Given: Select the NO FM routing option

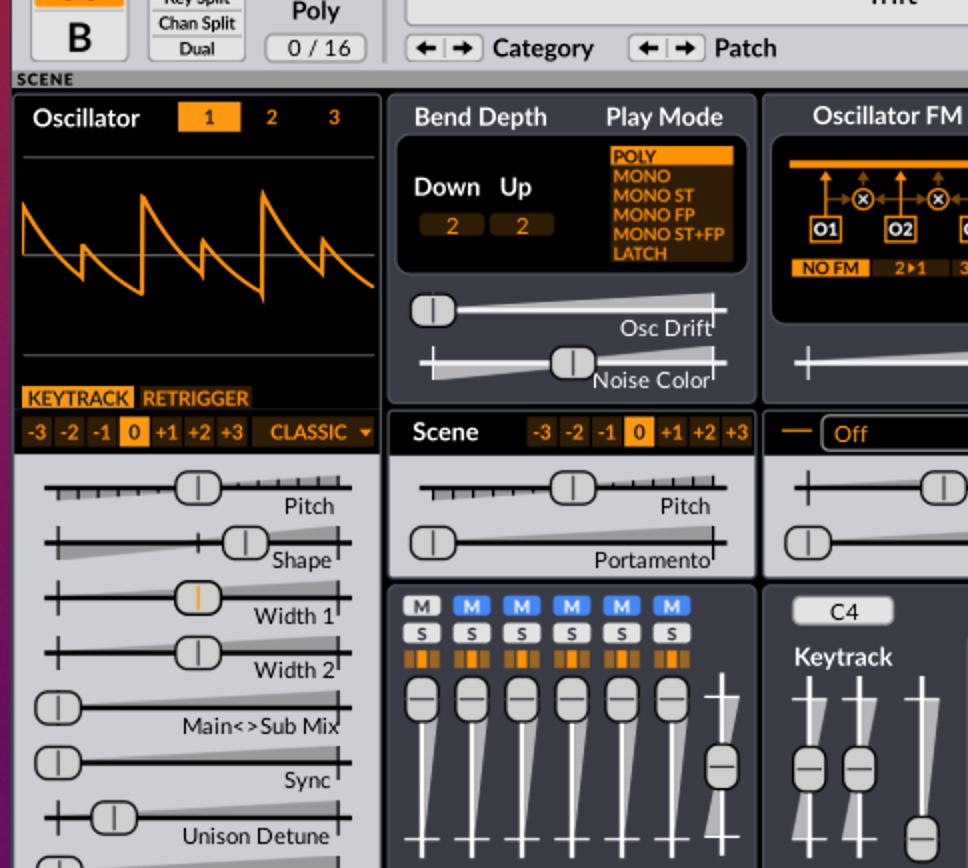Looking at the screenshot, I should [x=828, y=268].
